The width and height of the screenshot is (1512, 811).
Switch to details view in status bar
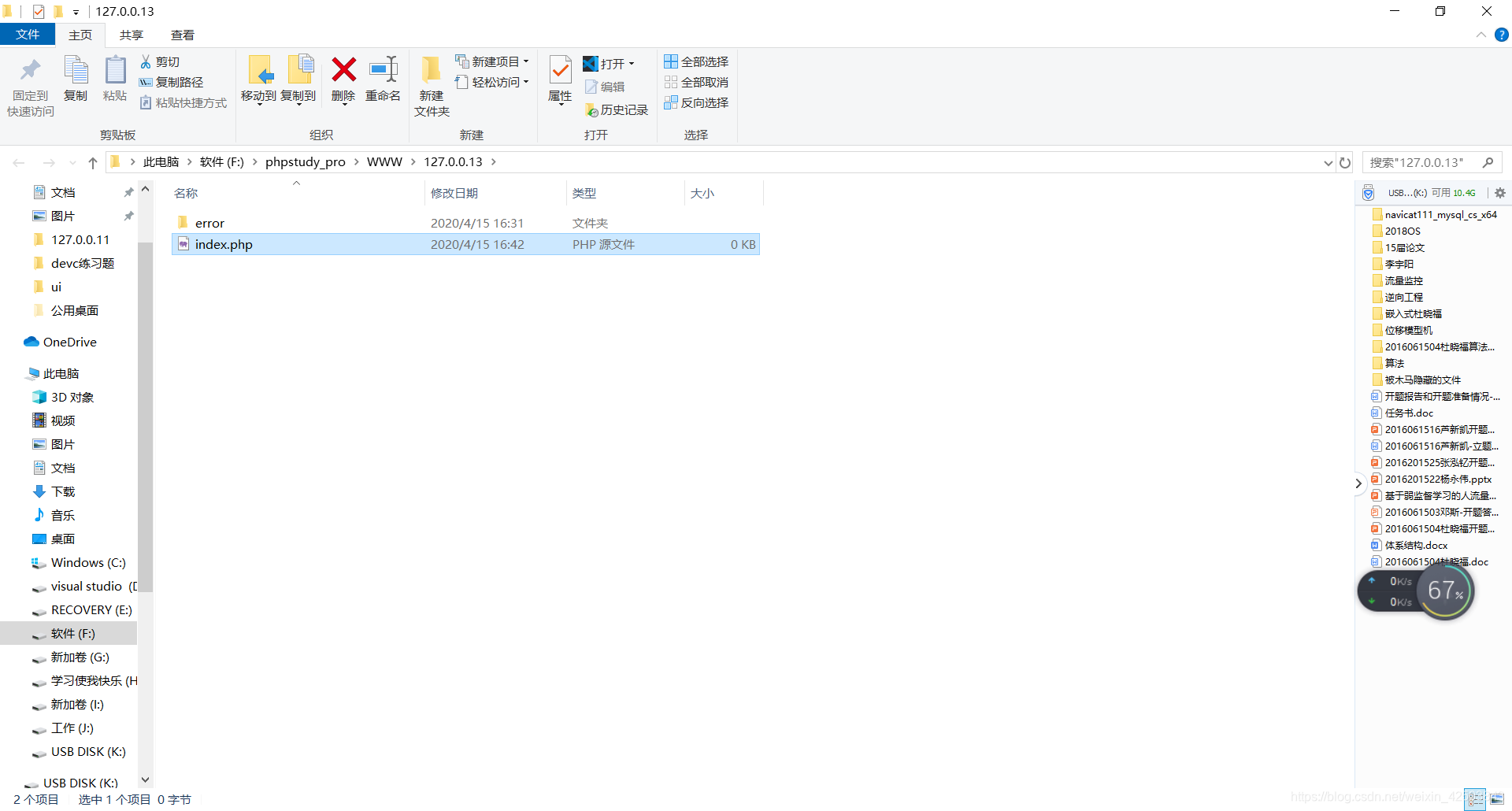pyautogui.click(x=1474, y=798)
